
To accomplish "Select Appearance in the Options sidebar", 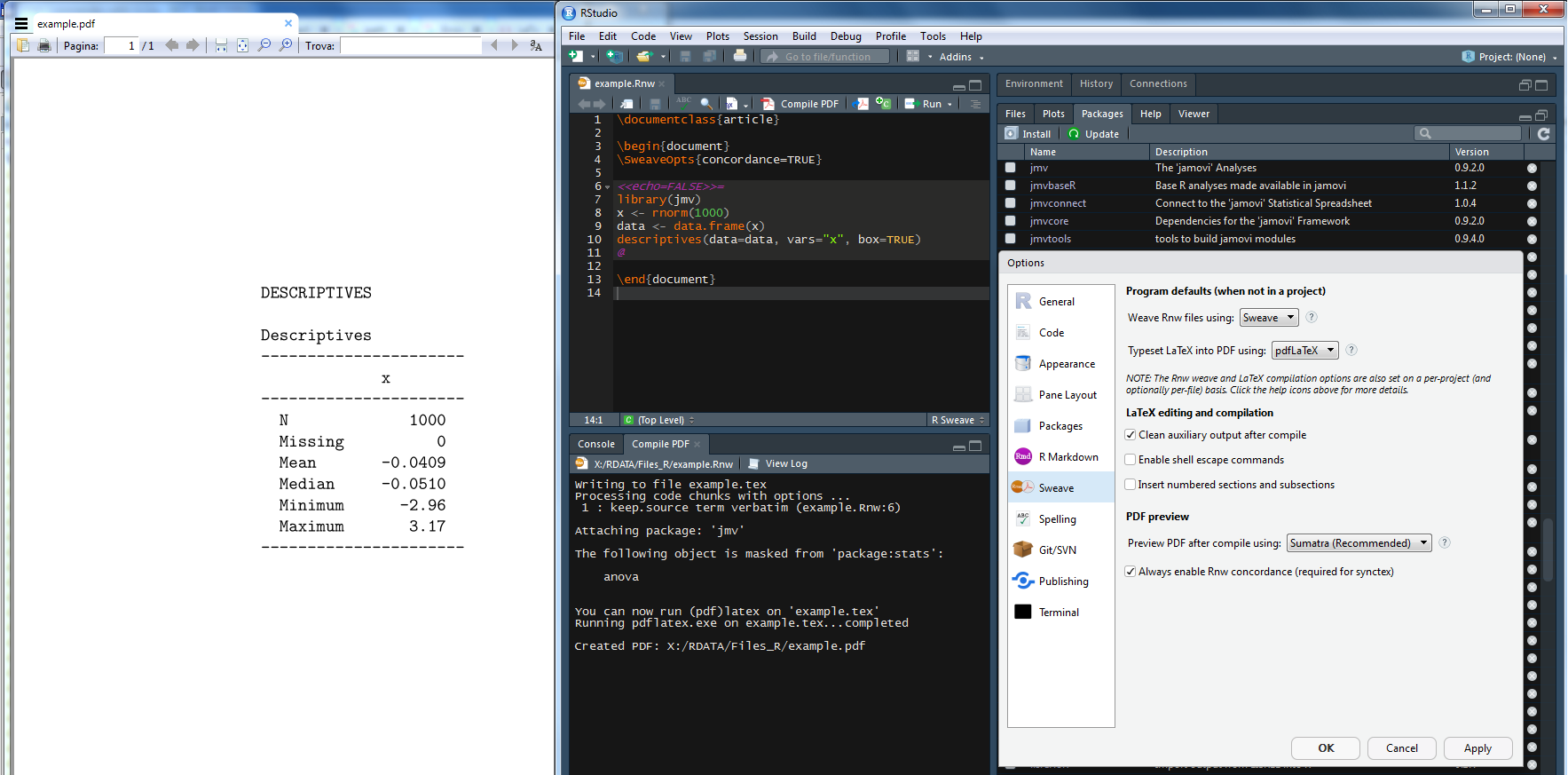I will 1061,364.
